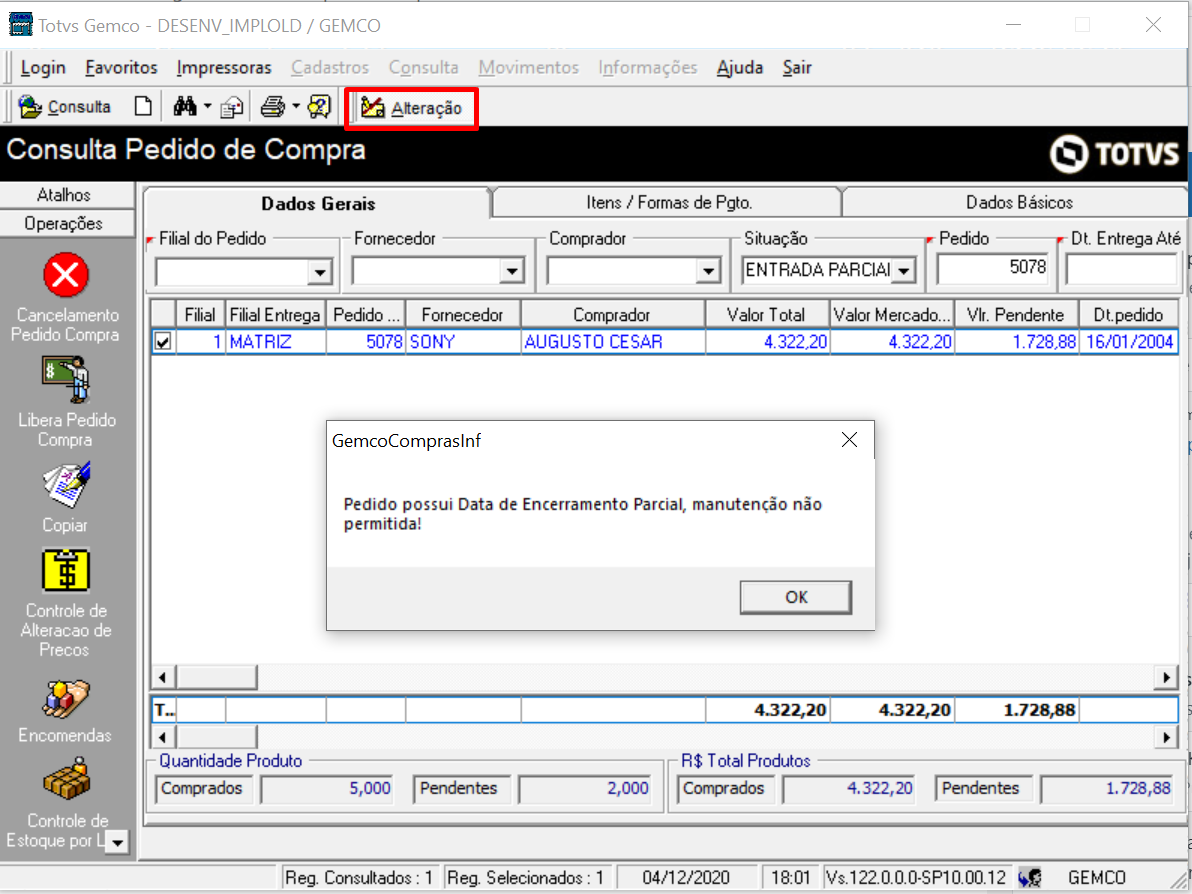
Task: Click the grid horizontal scrollbar left arrow
Action: 163,677
